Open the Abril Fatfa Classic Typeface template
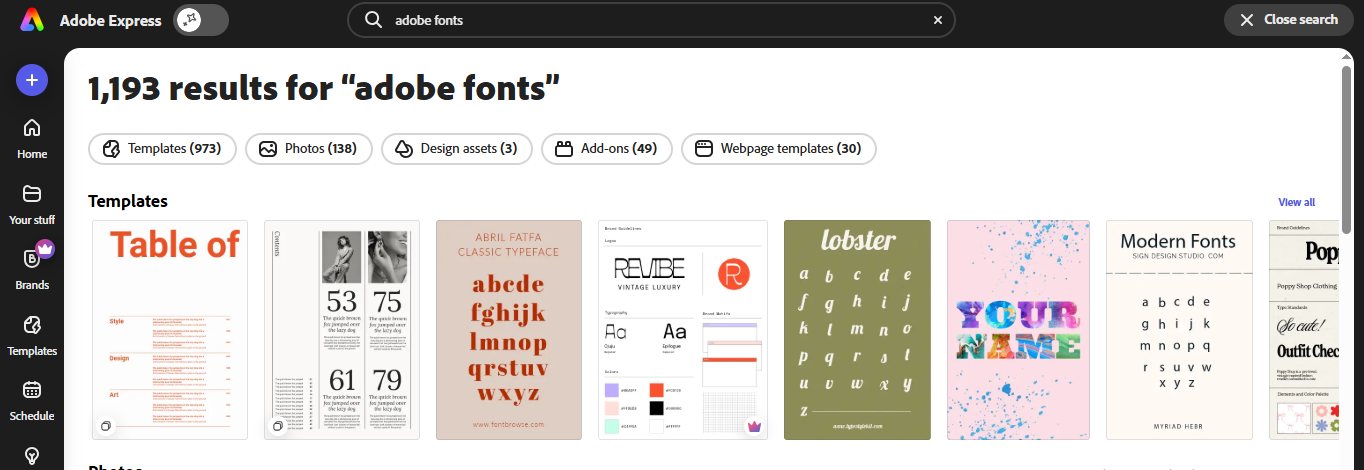The width and height of the screenshot is (1364, 470). point(509,330)
